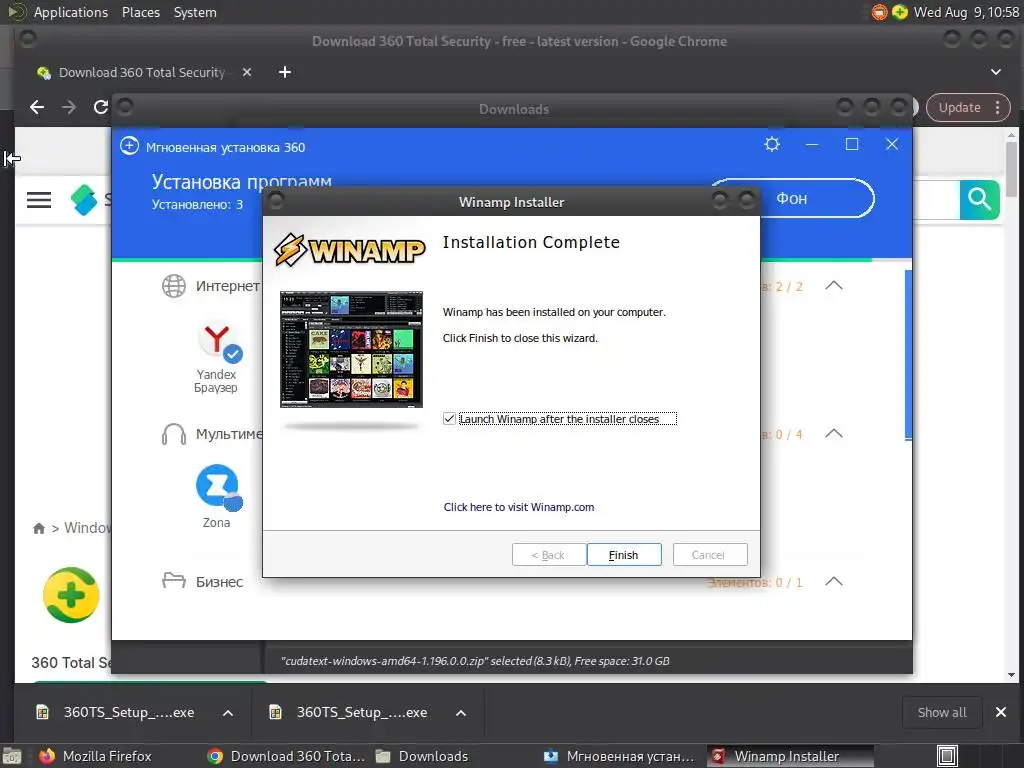Screen dimensions: 1024x768
Task: Click the Zona app icon
Action: pos(219,487)
